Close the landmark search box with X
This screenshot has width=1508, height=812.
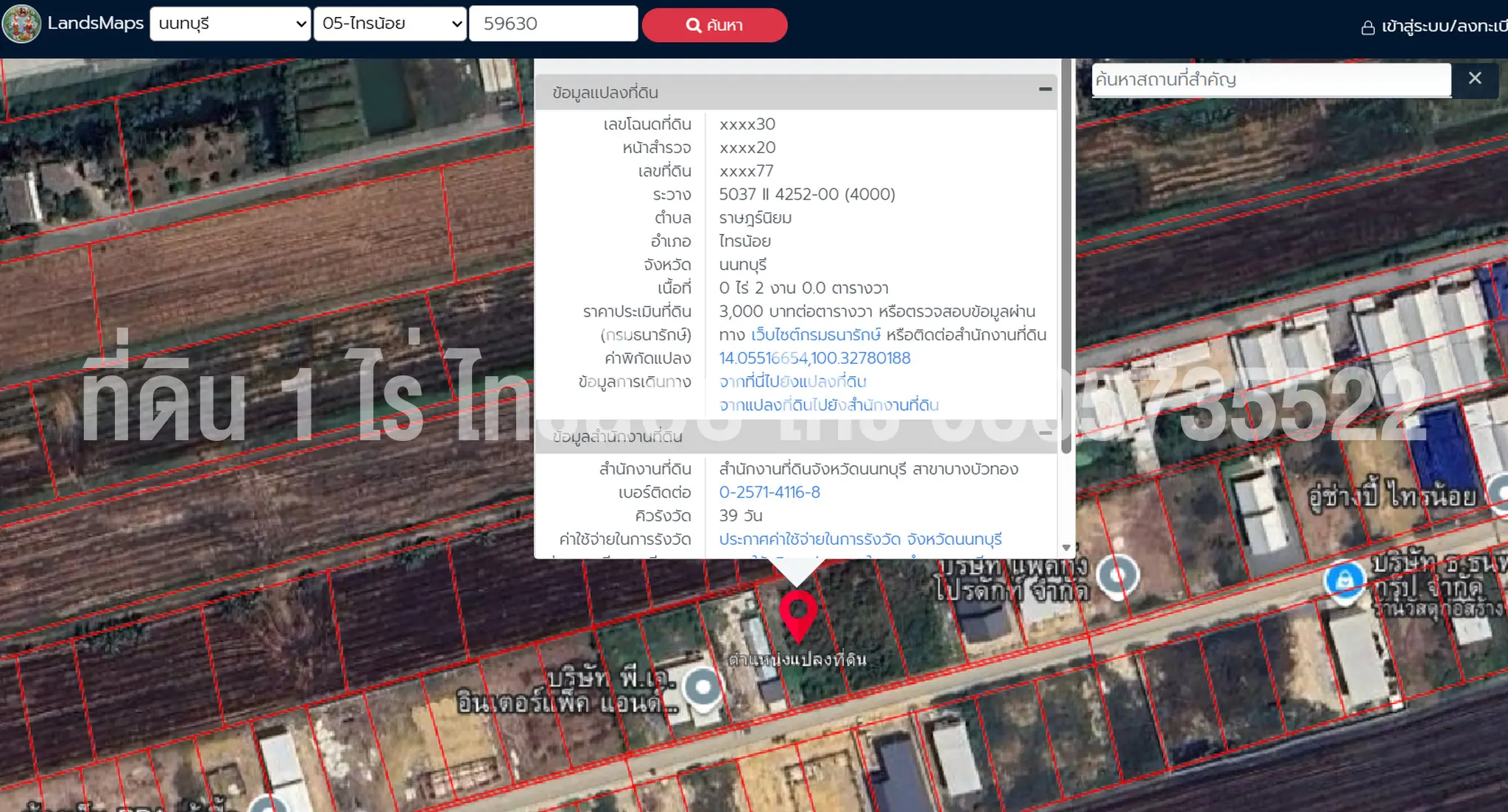pyautogui.click(x=1474, y=79)
